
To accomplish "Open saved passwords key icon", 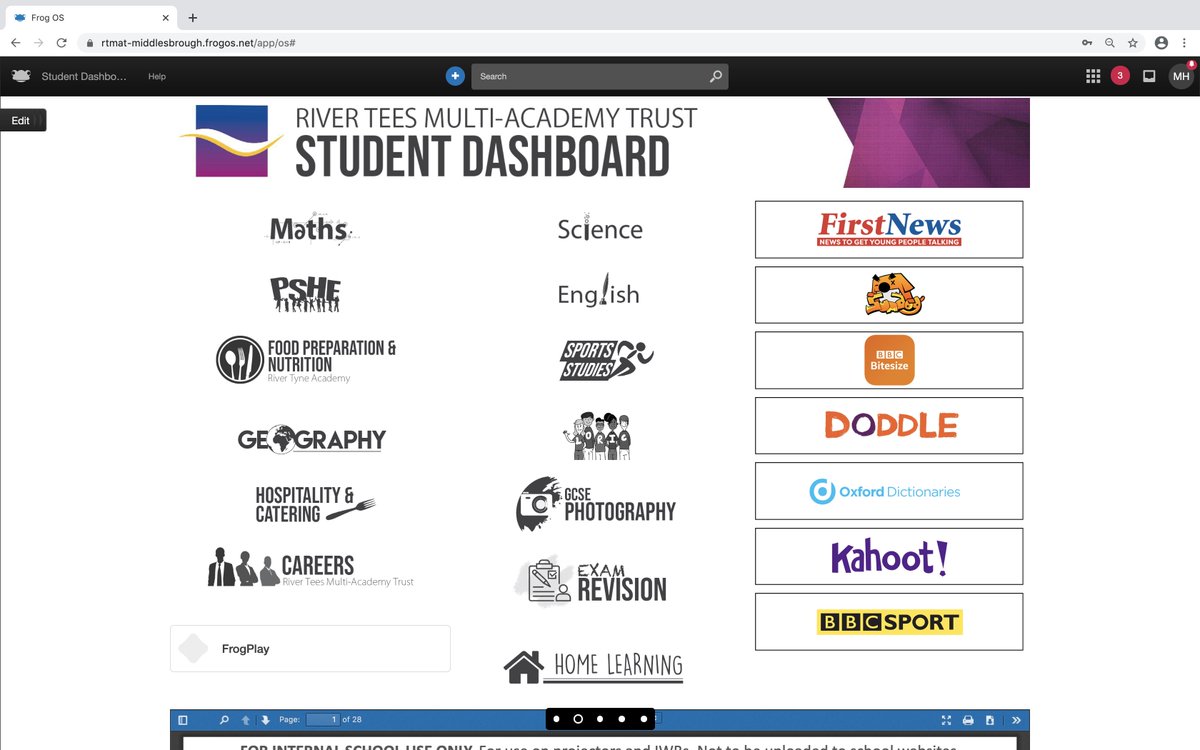I will click(1087, 43).
